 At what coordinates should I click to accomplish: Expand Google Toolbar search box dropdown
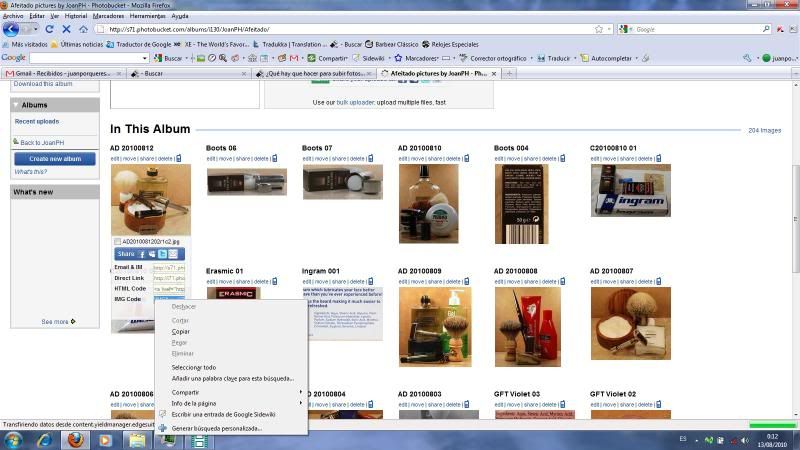point(144,59)
